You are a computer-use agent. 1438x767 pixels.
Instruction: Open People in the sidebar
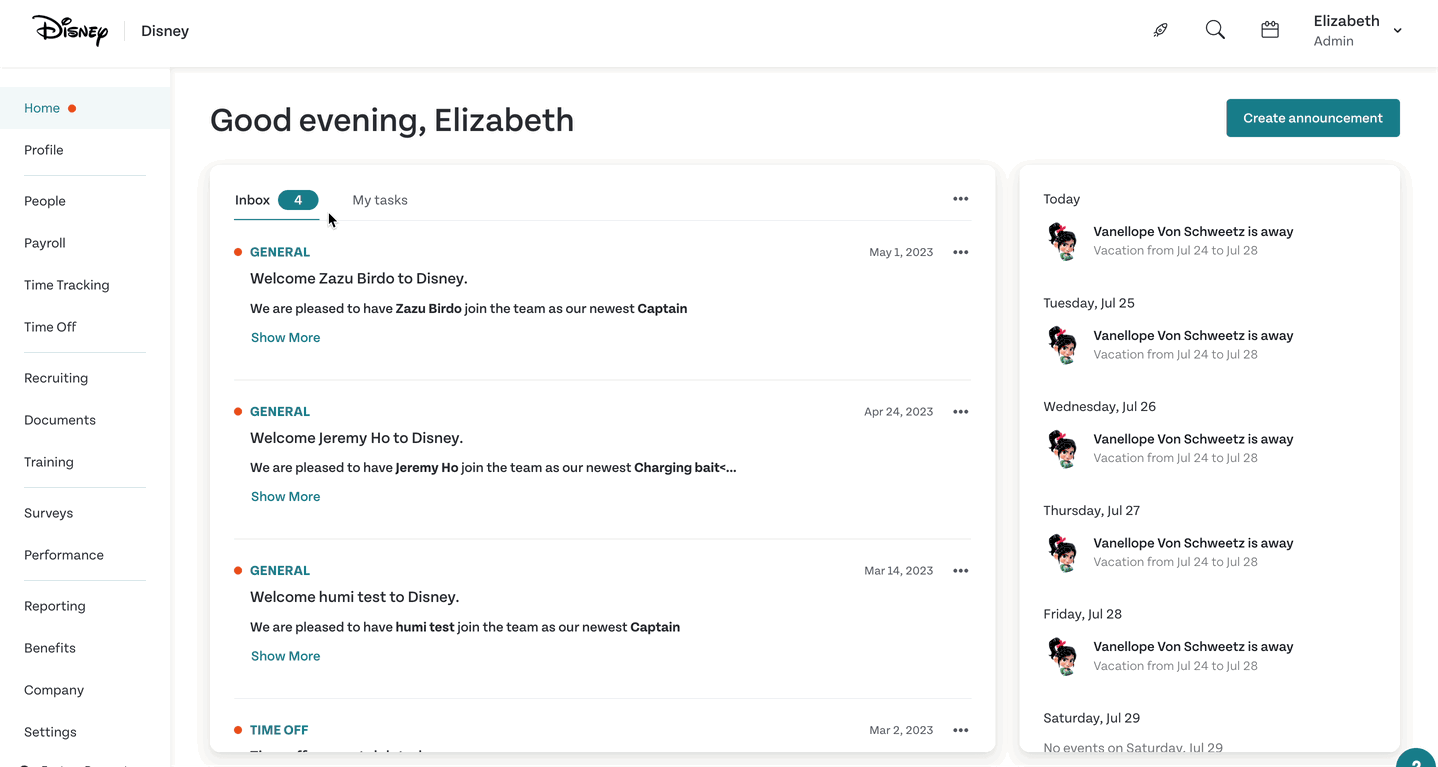coord(45,201)
